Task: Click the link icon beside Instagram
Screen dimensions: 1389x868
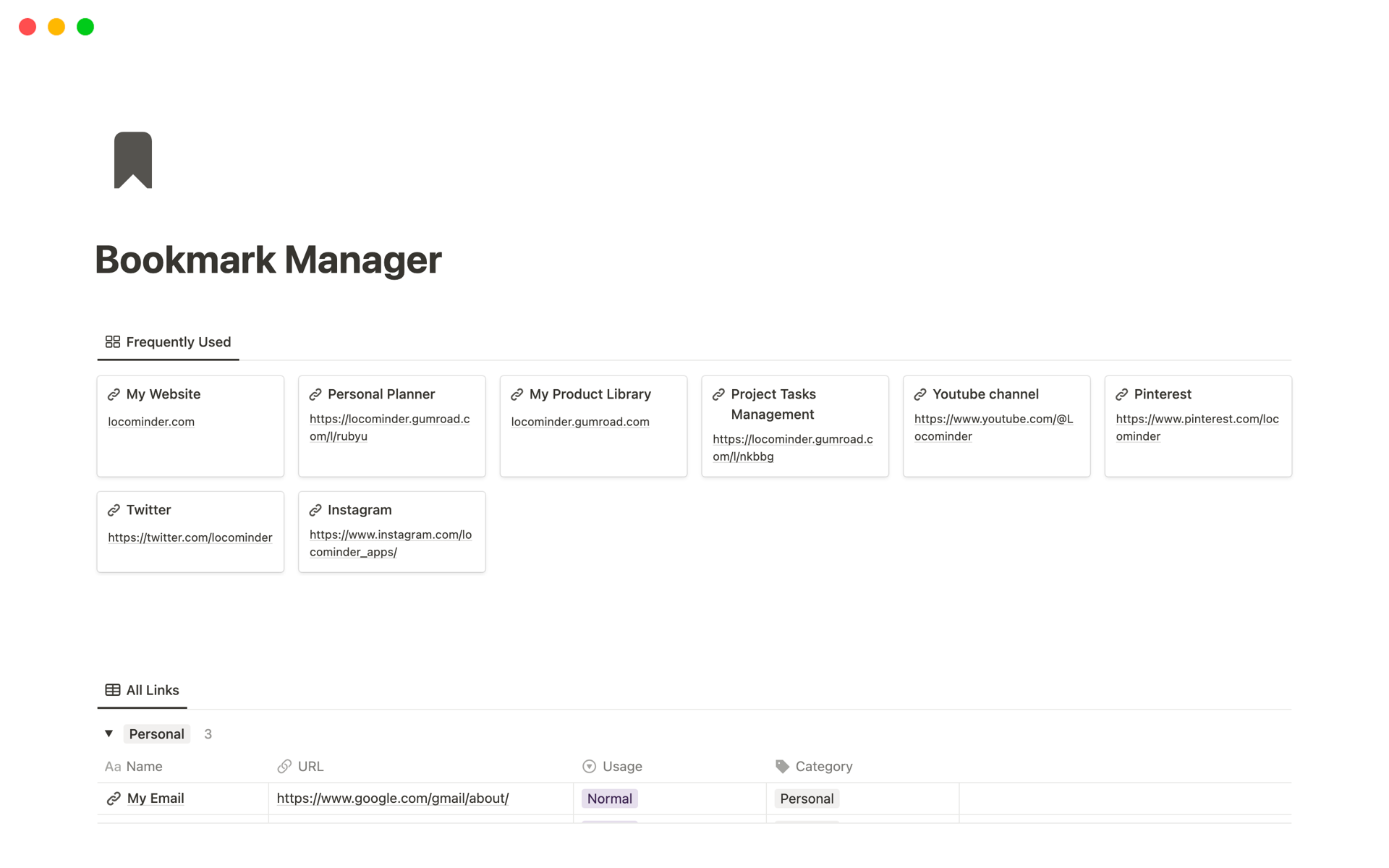Action: (x=315, y=511)
